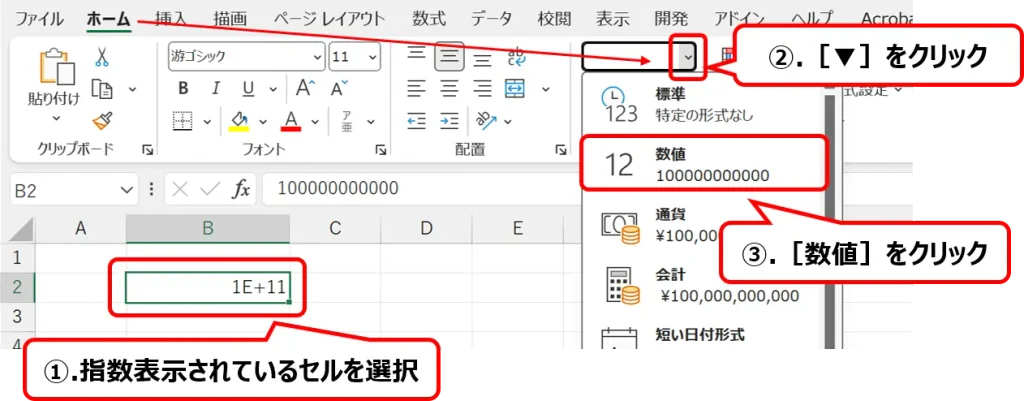Open the fill color palette dropdown arrow
This screenshot has width=1024, height=401.
[x=263, y=121]
